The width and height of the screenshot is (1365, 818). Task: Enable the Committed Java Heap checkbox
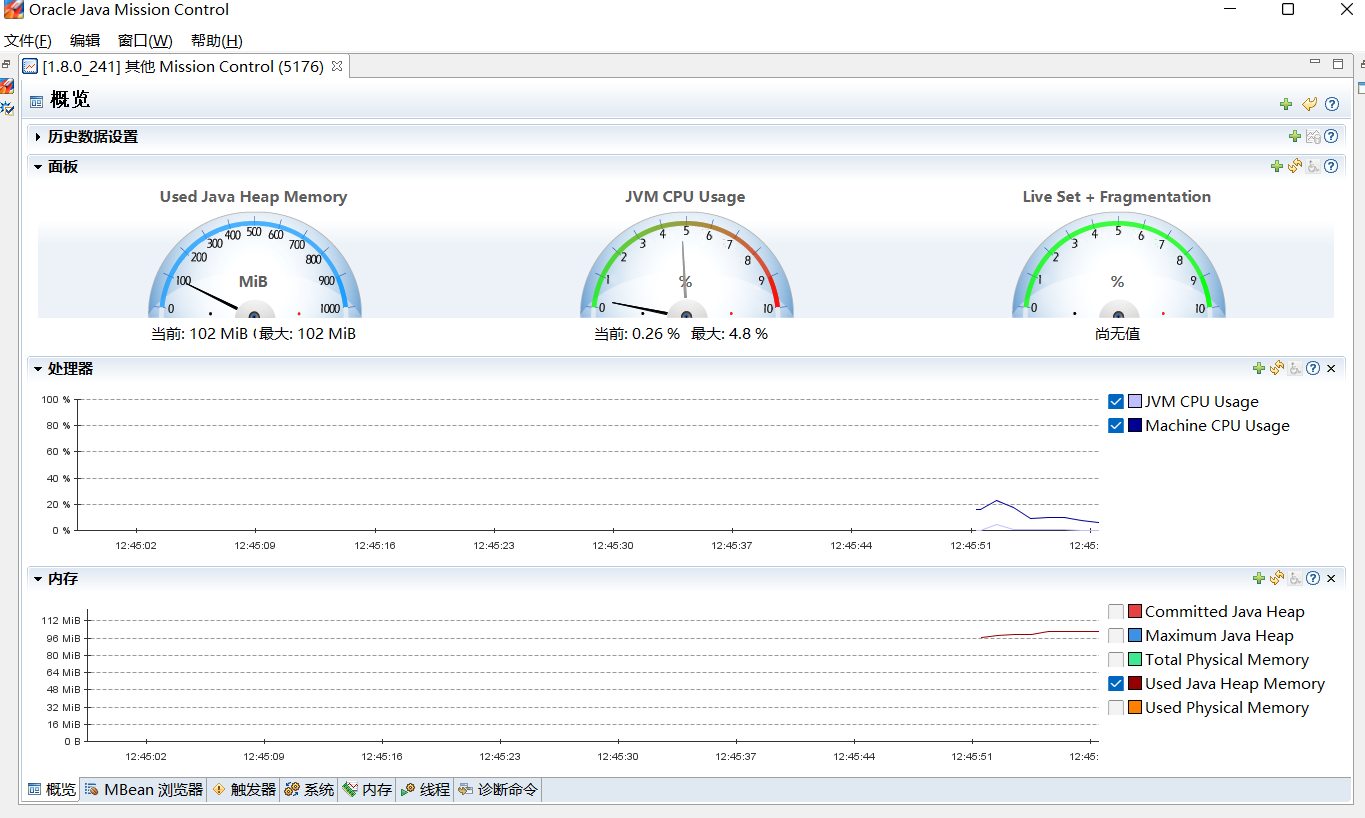[x=1116, y=612]
